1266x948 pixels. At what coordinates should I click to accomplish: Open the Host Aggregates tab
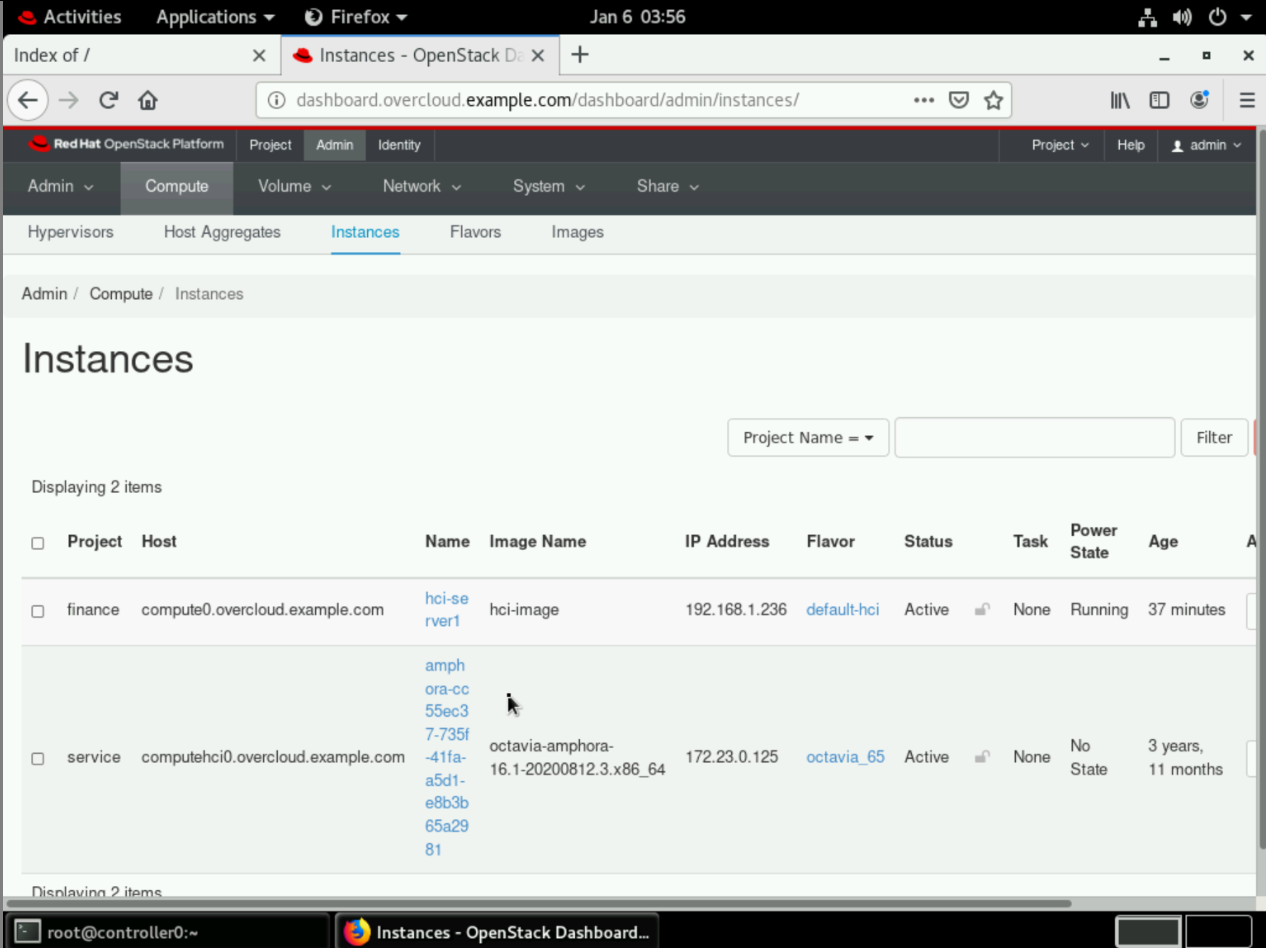(x=222, y=232)
